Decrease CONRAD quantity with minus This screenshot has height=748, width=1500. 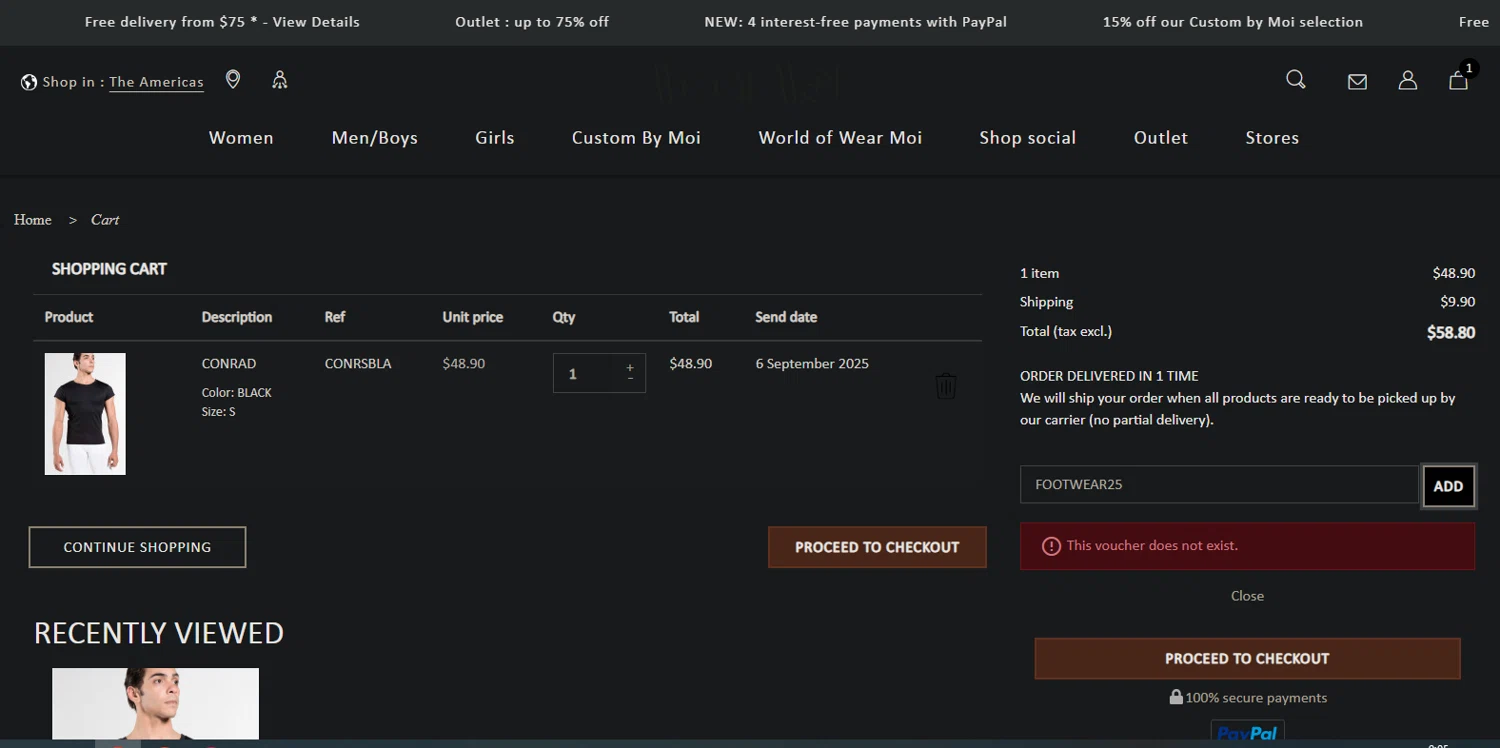pyautogui.click(x=630, y=379)
